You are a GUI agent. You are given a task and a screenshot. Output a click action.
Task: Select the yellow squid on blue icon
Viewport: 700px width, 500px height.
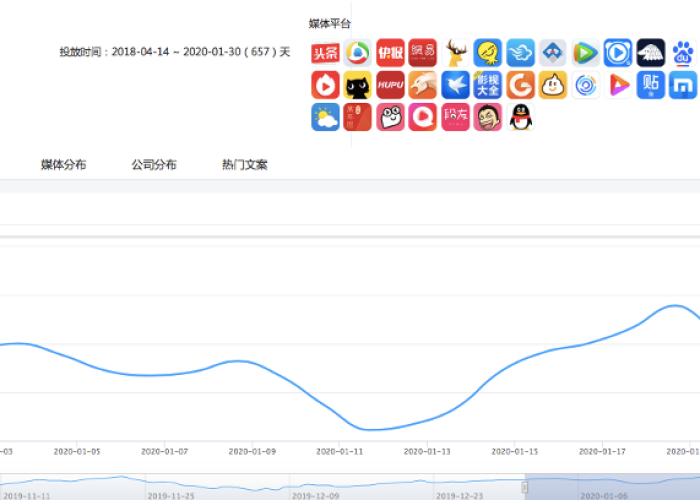(488, 53)
